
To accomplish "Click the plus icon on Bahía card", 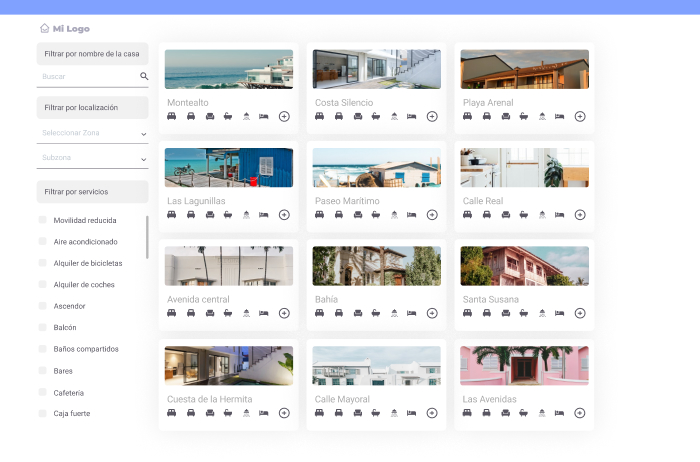I will pyautogui.click(x=432, y=313).
